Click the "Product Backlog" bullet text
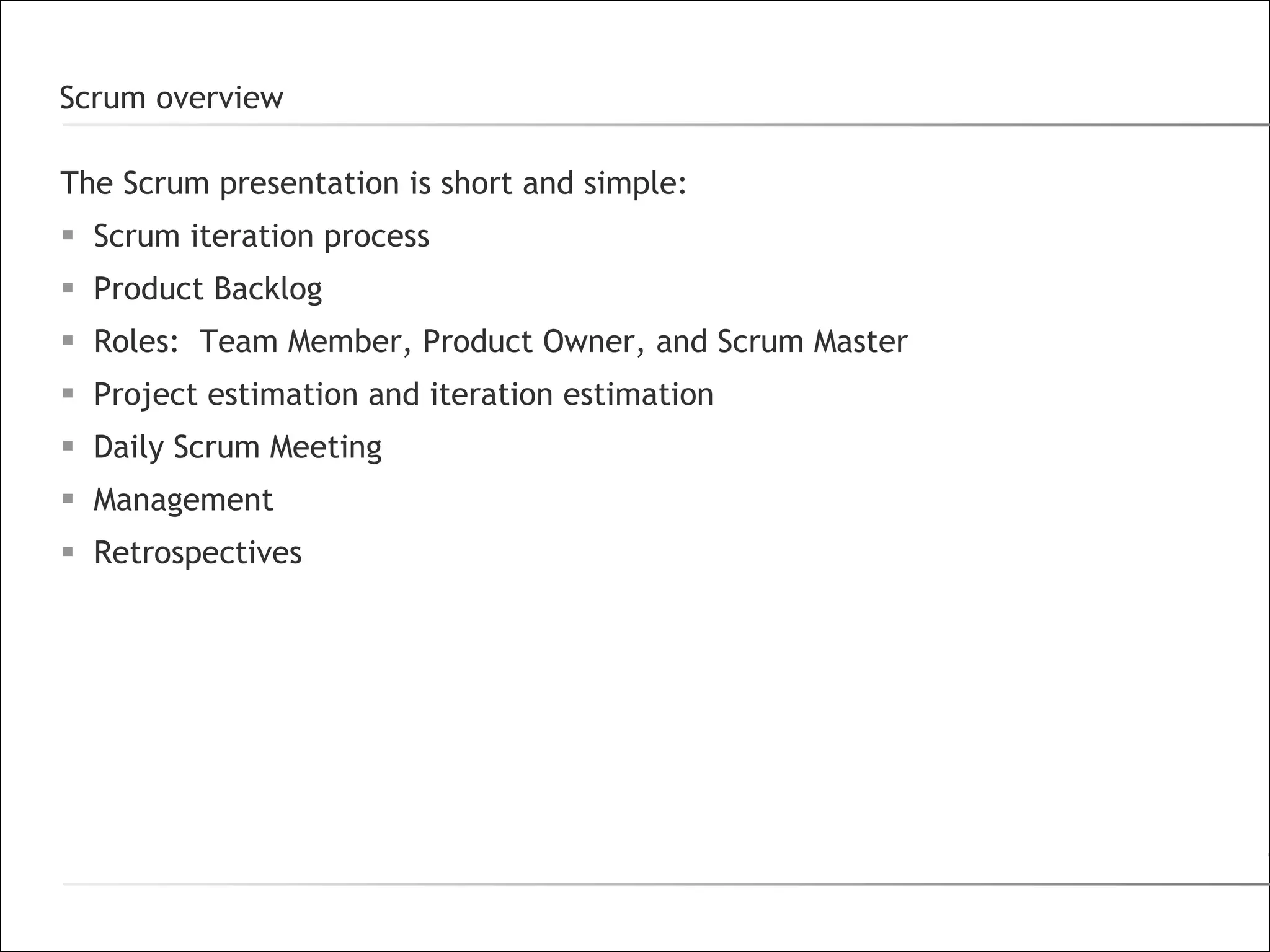1270x952 pixels. tap(208, 289)
